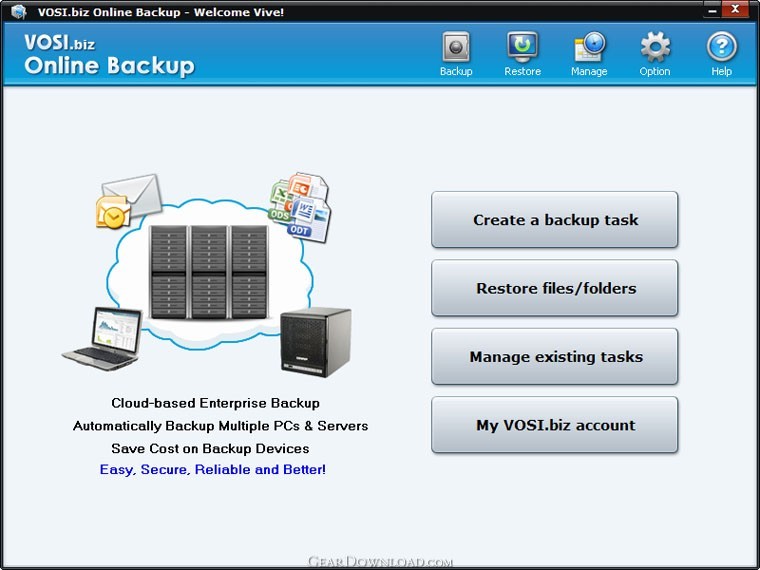This screenshot has width=760, height=570.
Task: Minimize the VOSI.biz window
Action: pyautogui.click(x=712, y=10)
